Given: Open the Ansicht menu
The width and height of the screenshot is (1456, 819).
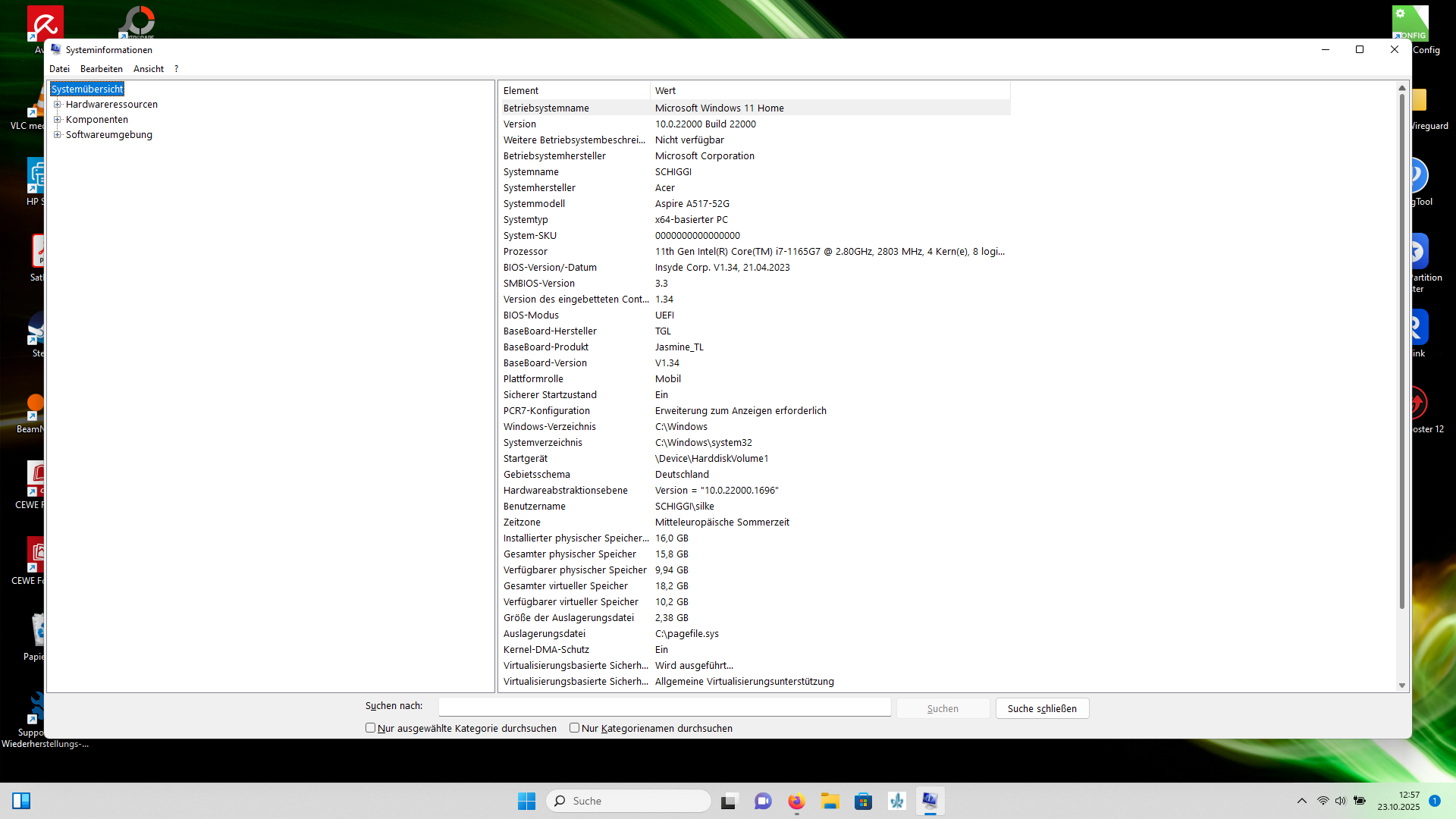Looking at the screenshot, I should point(149,69).
